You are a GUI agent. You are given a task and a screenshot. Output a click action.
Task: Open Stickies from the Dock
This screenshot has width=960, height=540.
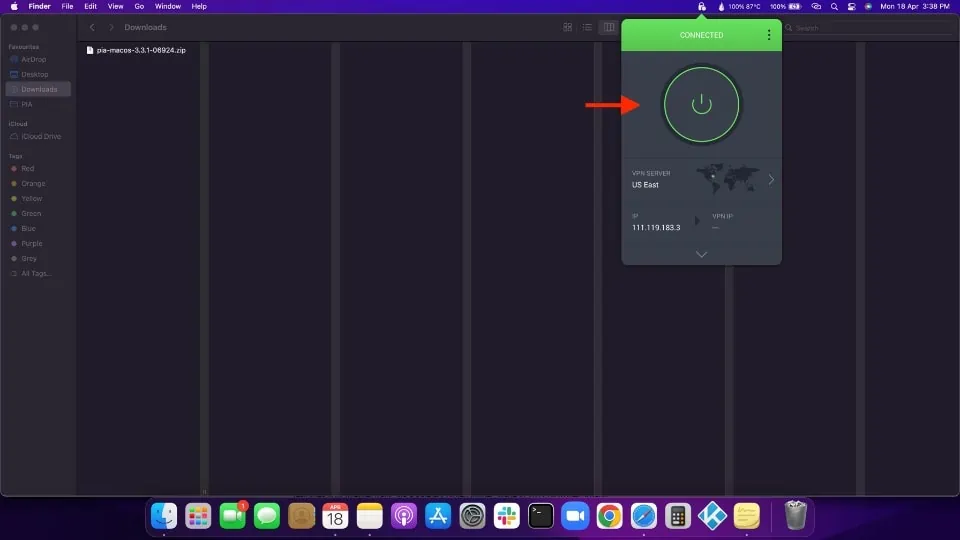[746, 516]
